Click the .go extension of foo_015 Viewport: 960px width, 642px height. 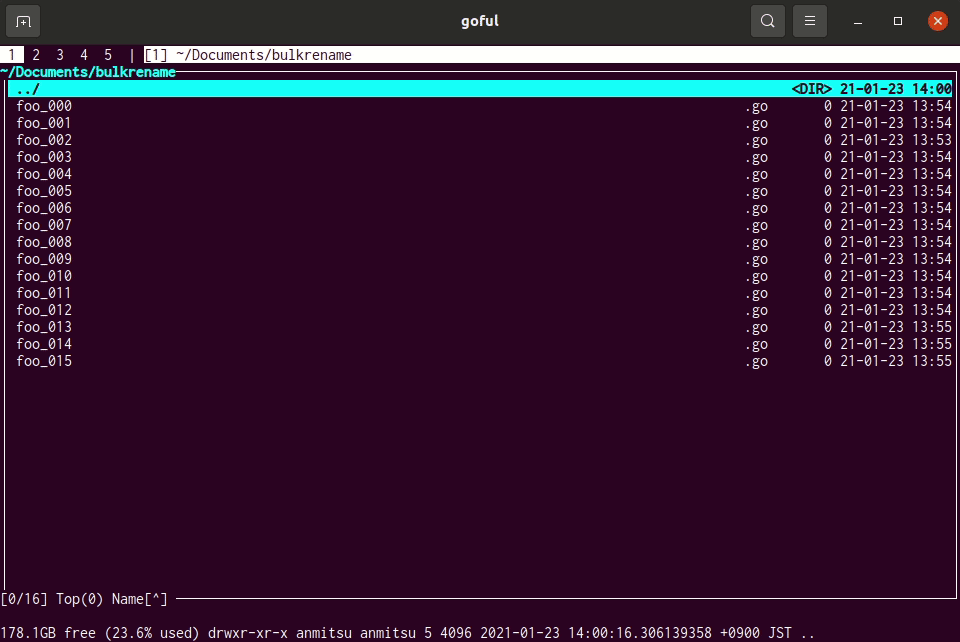pos(756,362)
